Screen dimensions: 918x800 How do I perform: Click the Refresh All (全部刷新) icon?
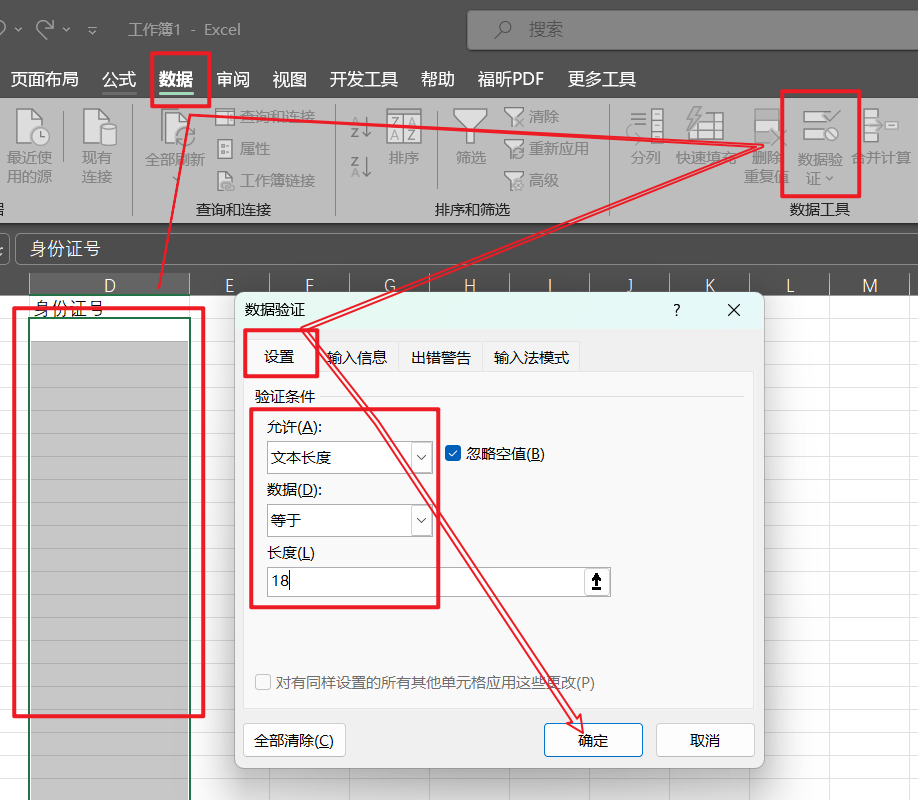pyautogui.click(x=175, y=130)
